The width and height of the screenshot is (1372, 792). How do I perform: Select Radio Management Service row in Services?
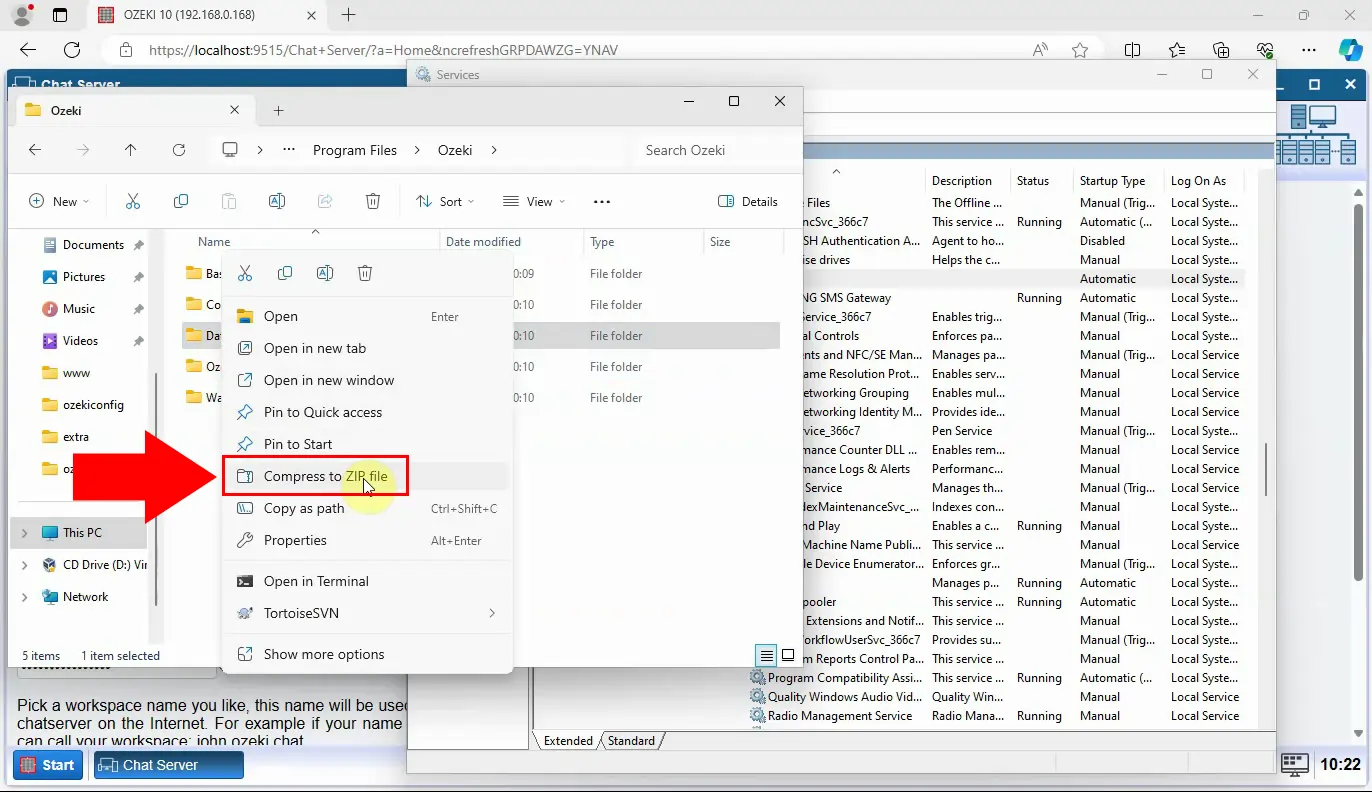[996, 716]
